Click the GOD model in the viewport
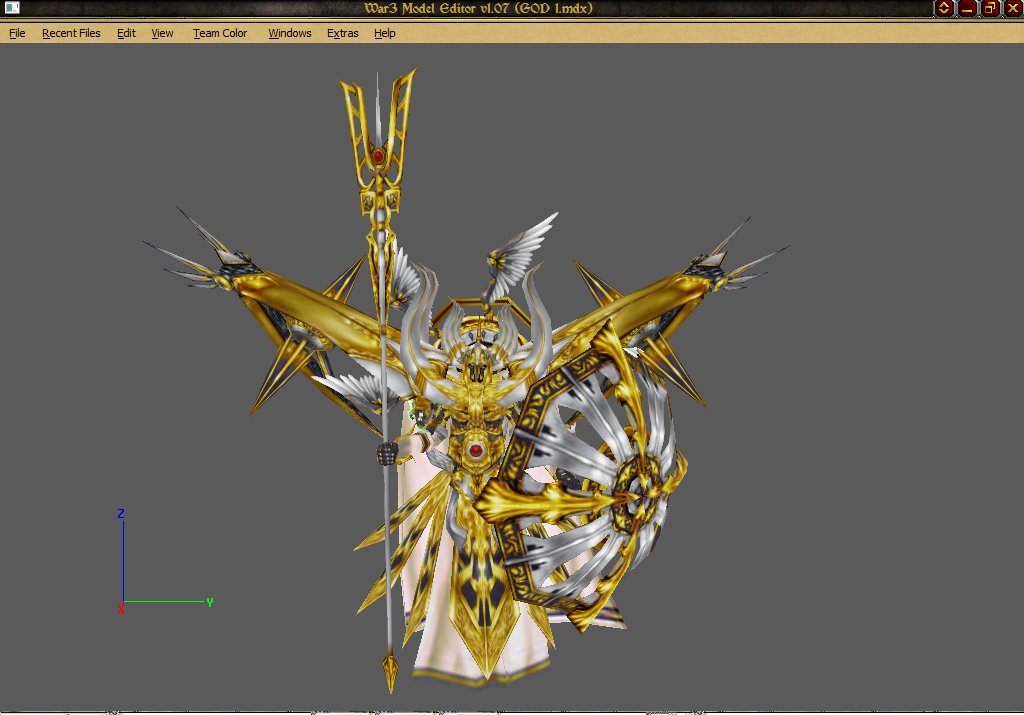Image resolution: width=1024 pixels, height=715 pixels. tap(466, 381)
